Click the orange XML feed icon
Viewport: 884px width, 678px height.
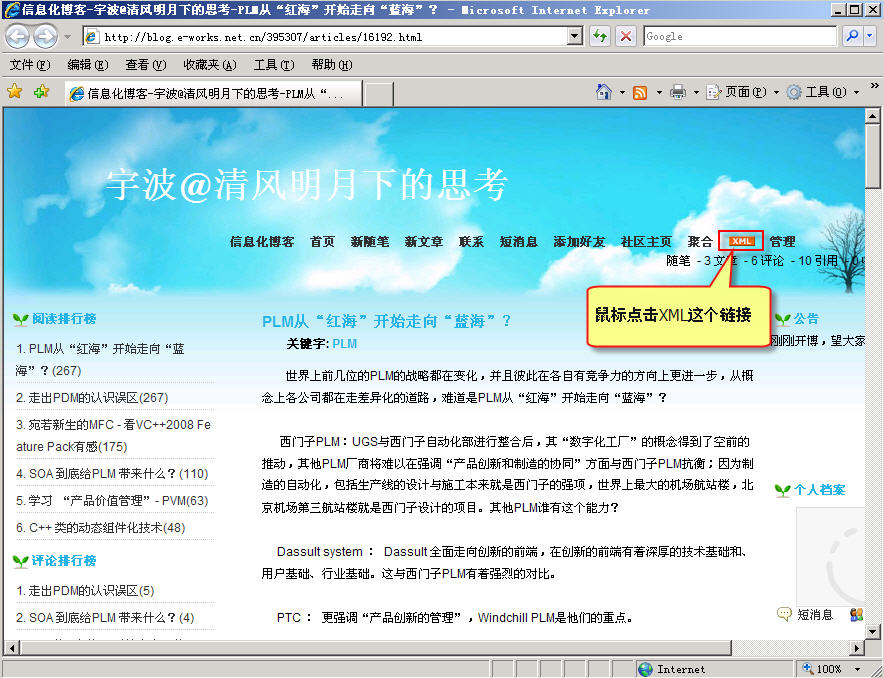click(741, 241)
